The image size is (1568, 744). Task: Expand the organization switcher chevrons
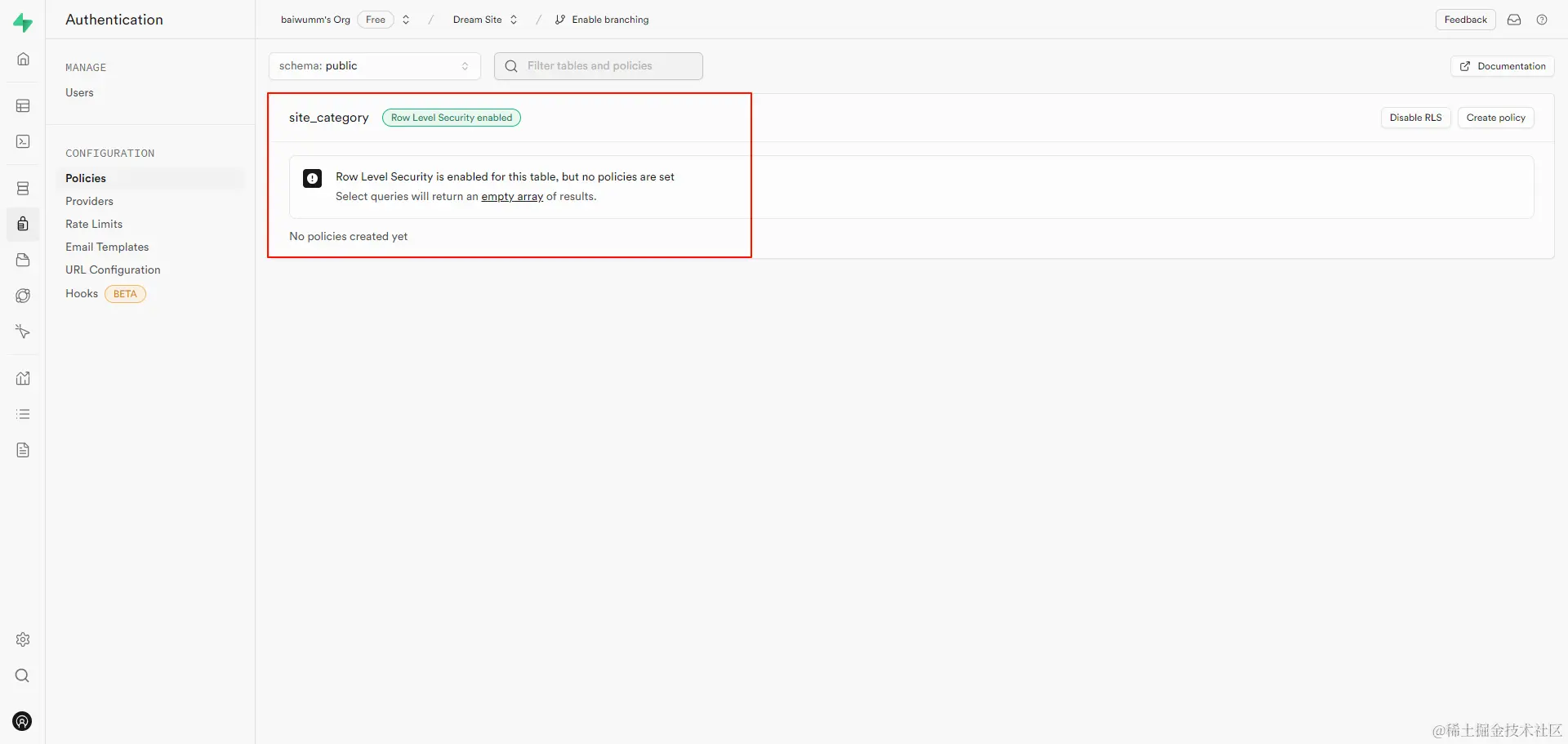click(x=406, y=20)
